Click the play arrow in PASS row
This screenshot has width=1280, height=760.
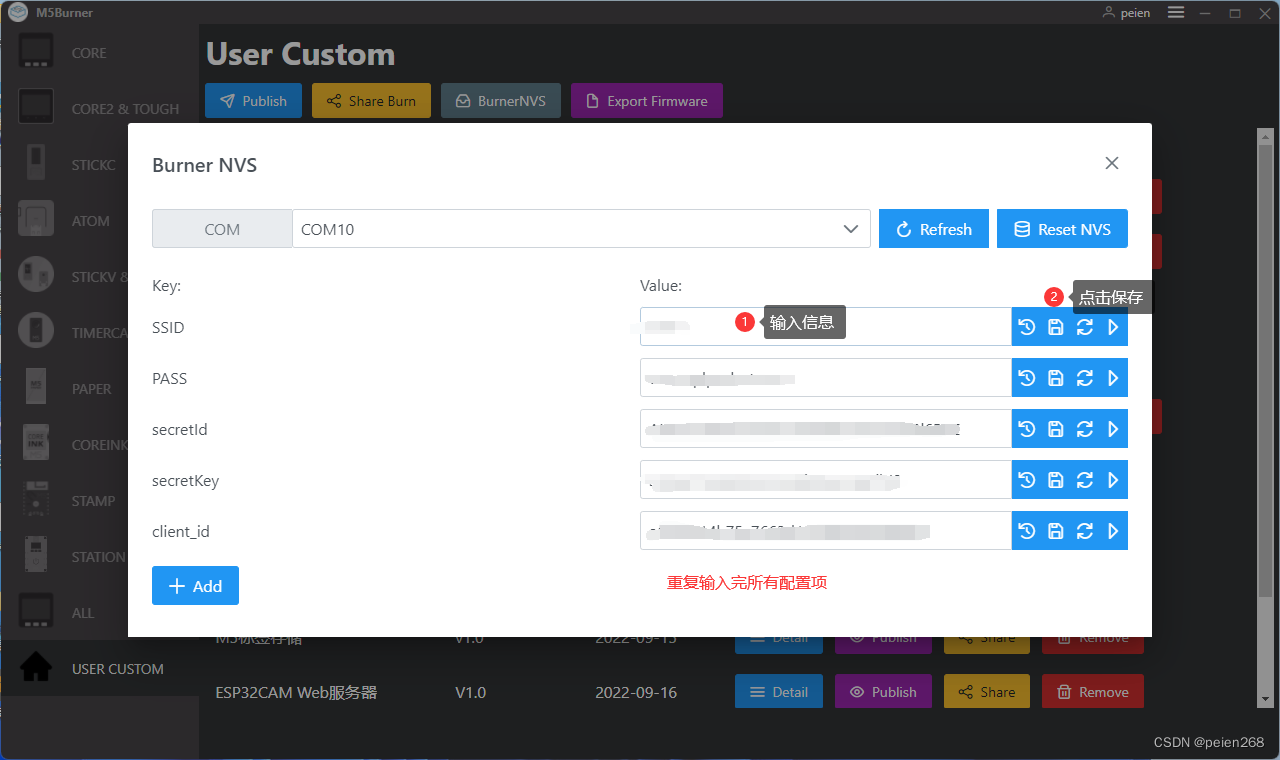coord(1113,378)
